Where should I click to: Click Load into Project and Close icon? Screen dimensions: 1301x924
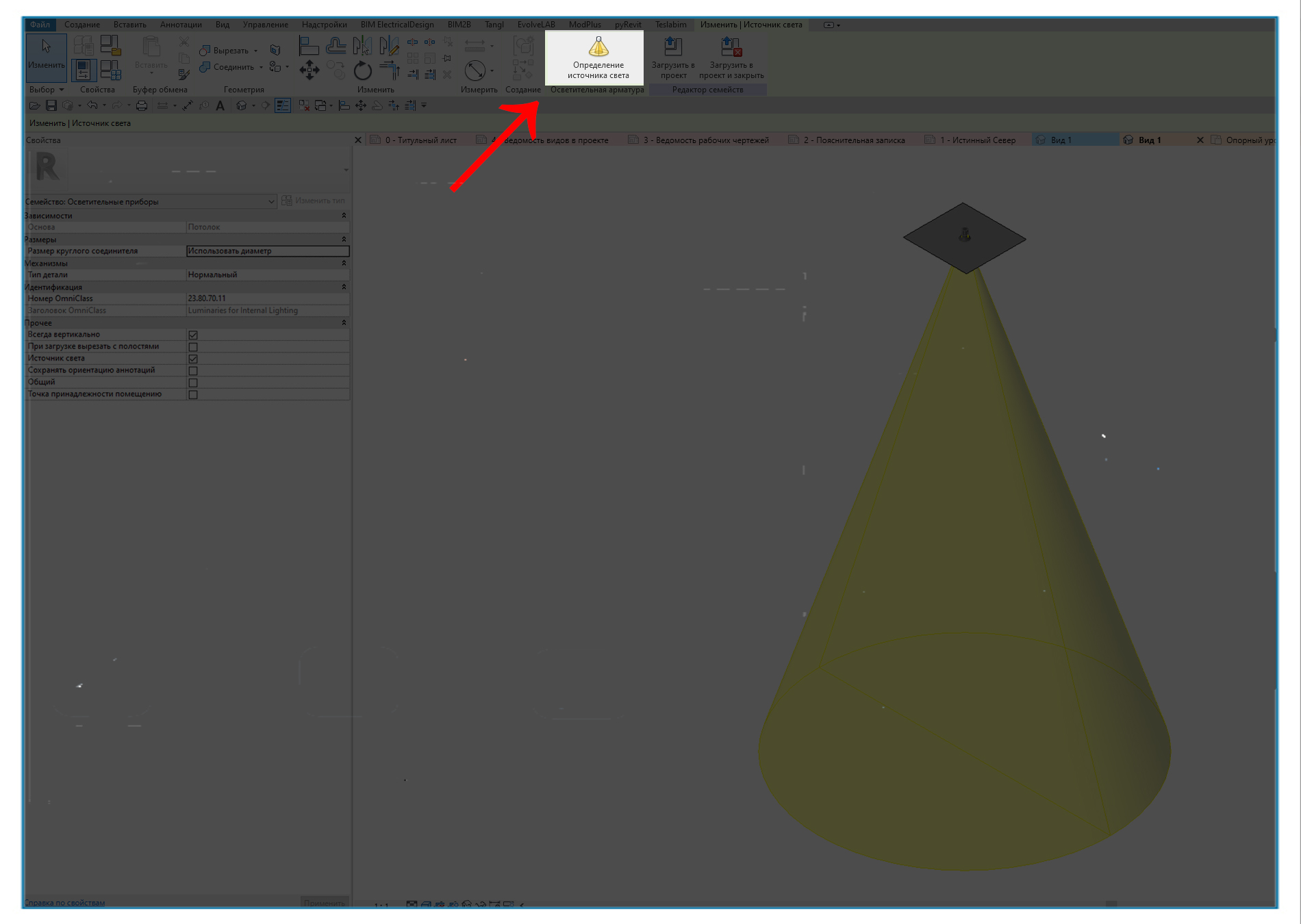731,57
